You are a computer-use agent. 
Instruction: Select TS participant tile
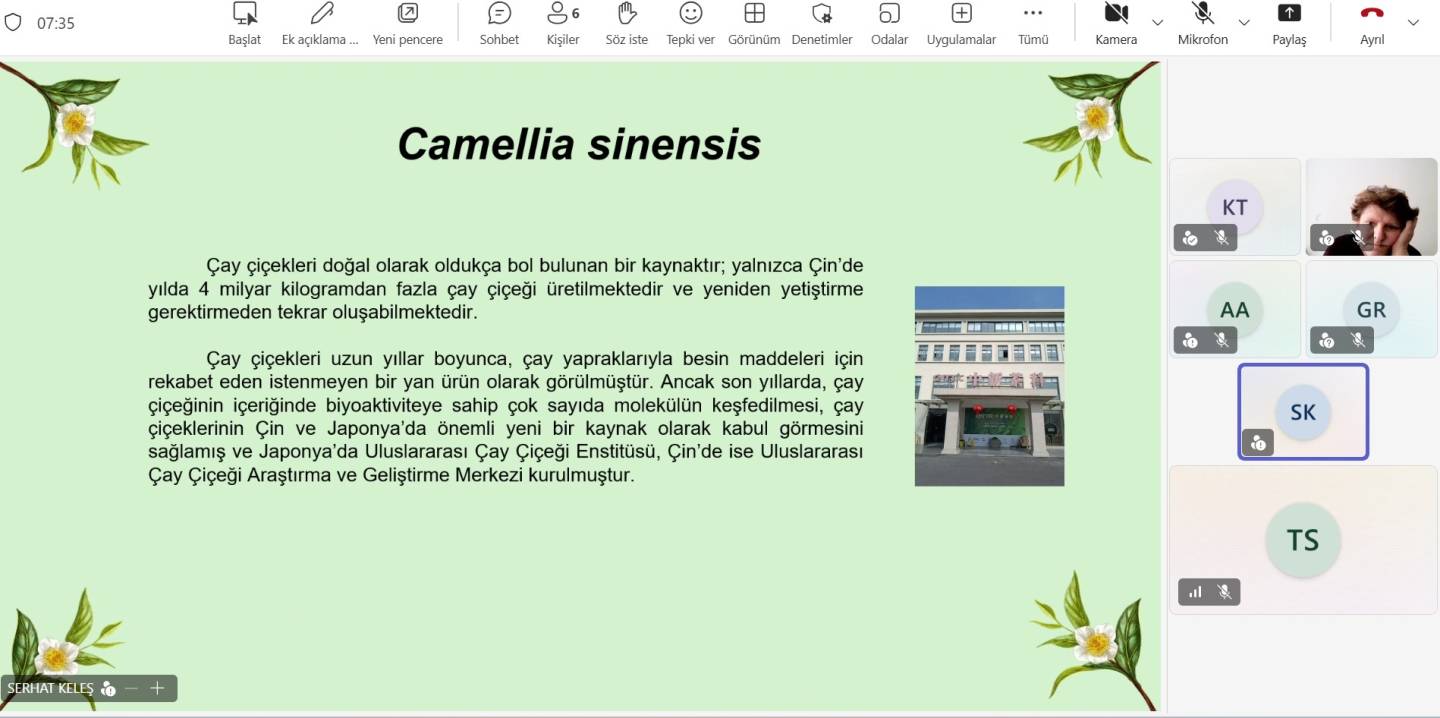(x=1303, y=540)
